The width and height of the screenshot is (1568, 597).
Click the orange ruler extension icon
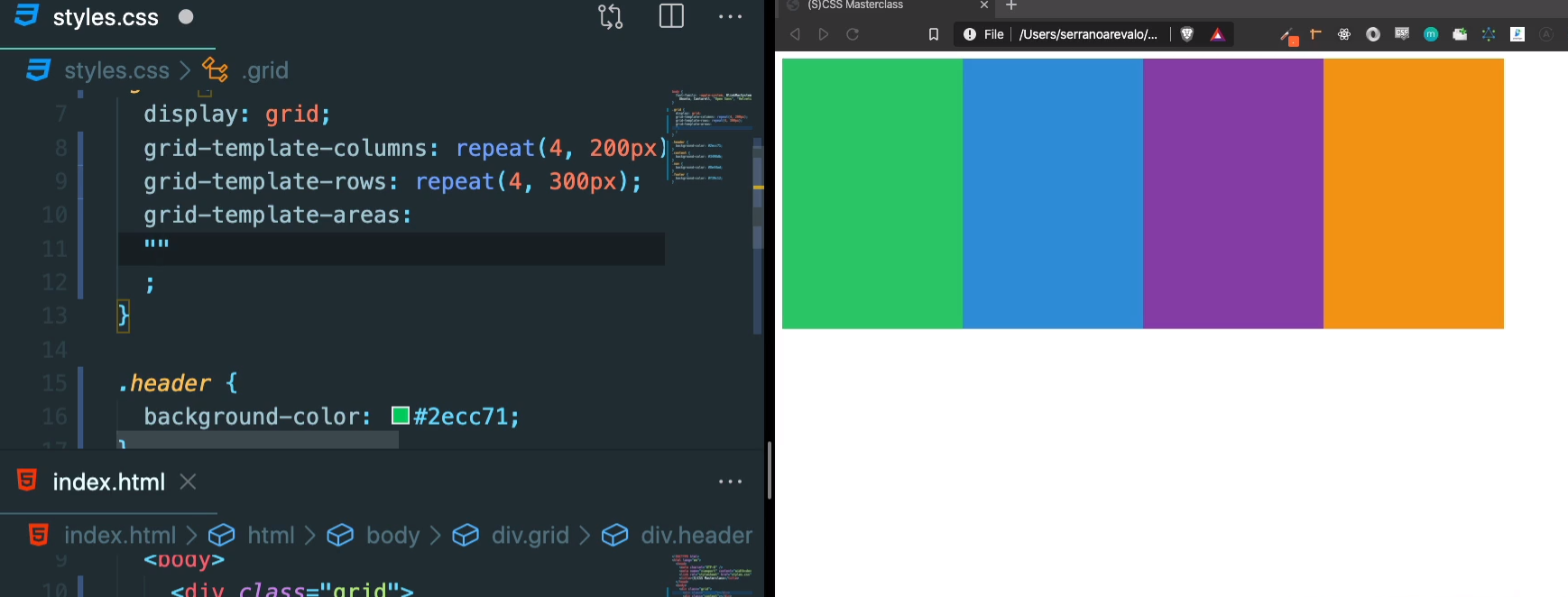(x=1315, y=34)
